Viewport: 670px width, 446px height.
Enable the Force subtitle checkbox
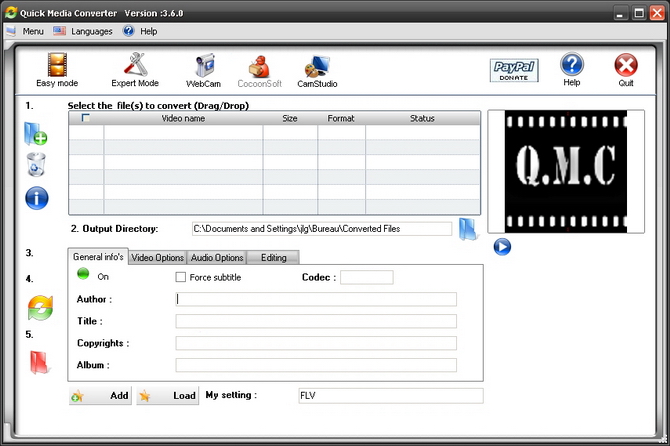[181, 277]
